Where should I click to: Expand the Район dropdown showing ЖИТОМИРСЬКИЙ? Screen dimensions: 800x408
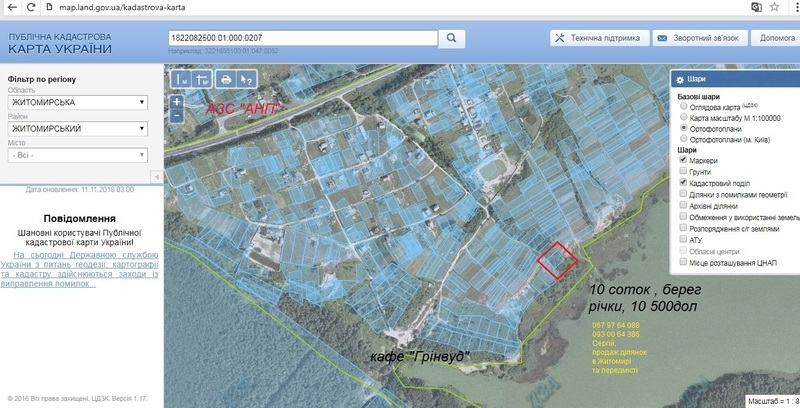(77, 129)
